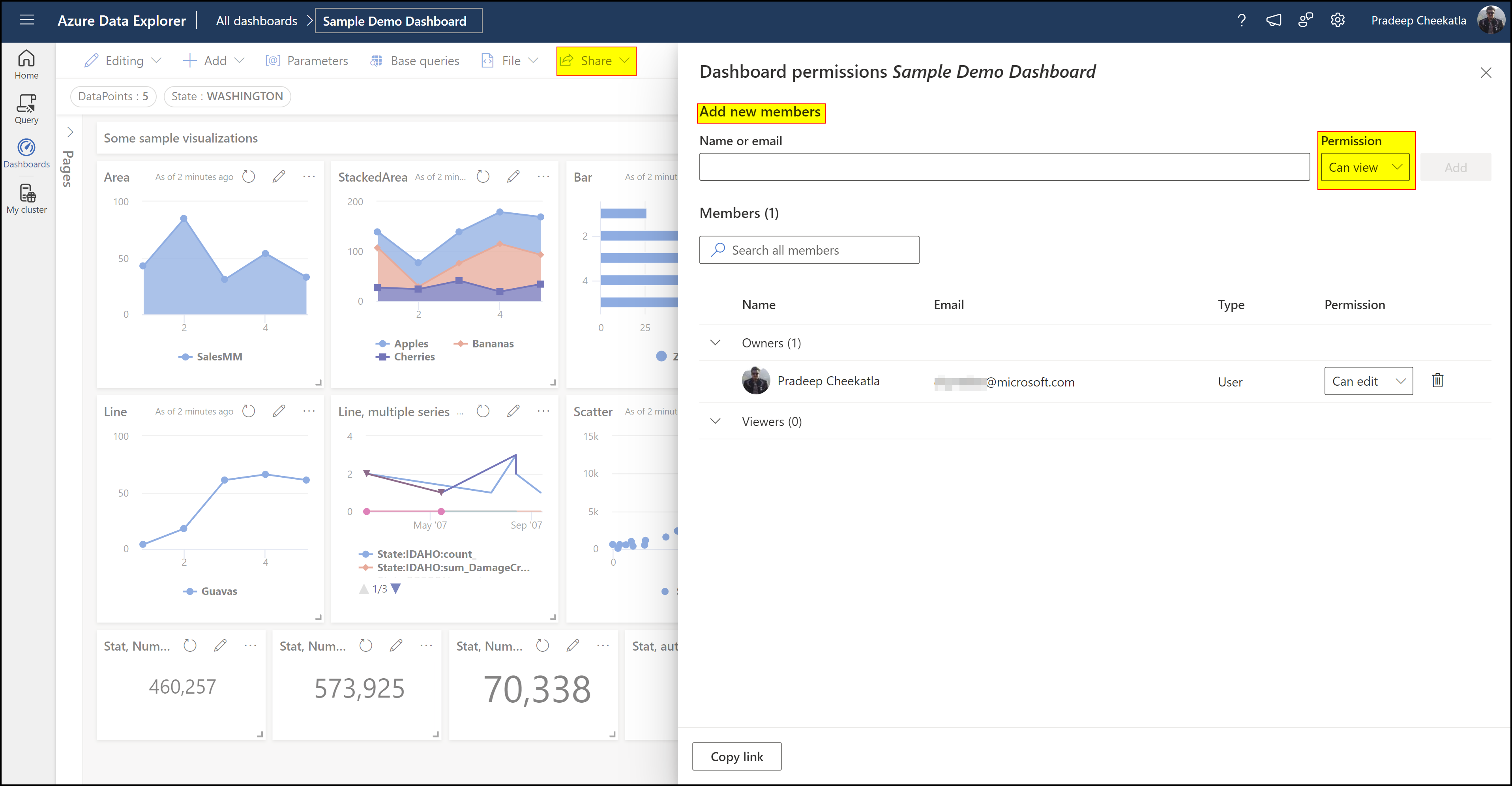Click the Name or email input field
Image resolution: width=1512 pixels, height=786 pixels.
point(1004,167)
